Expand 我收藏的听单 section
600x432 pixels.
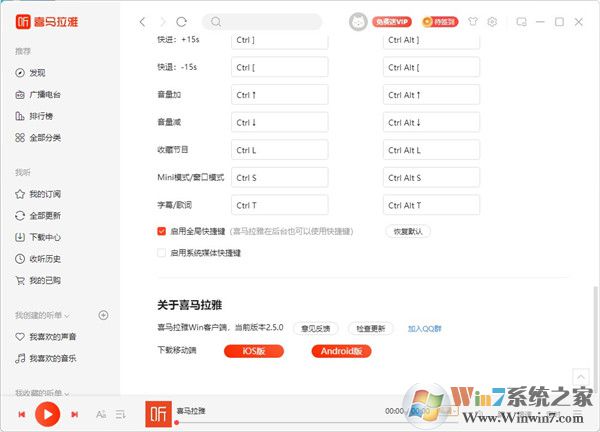pyautogui.click(x=42, y=393)
